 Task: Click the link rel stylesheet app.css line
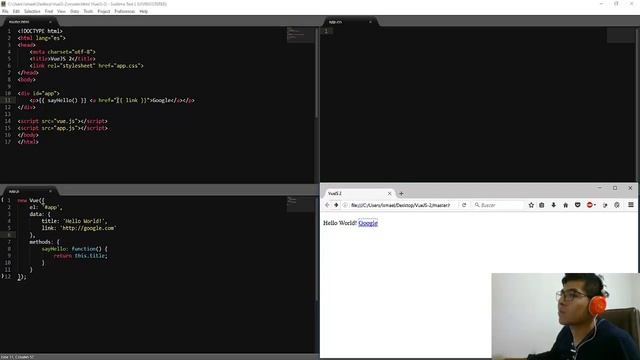87,66
